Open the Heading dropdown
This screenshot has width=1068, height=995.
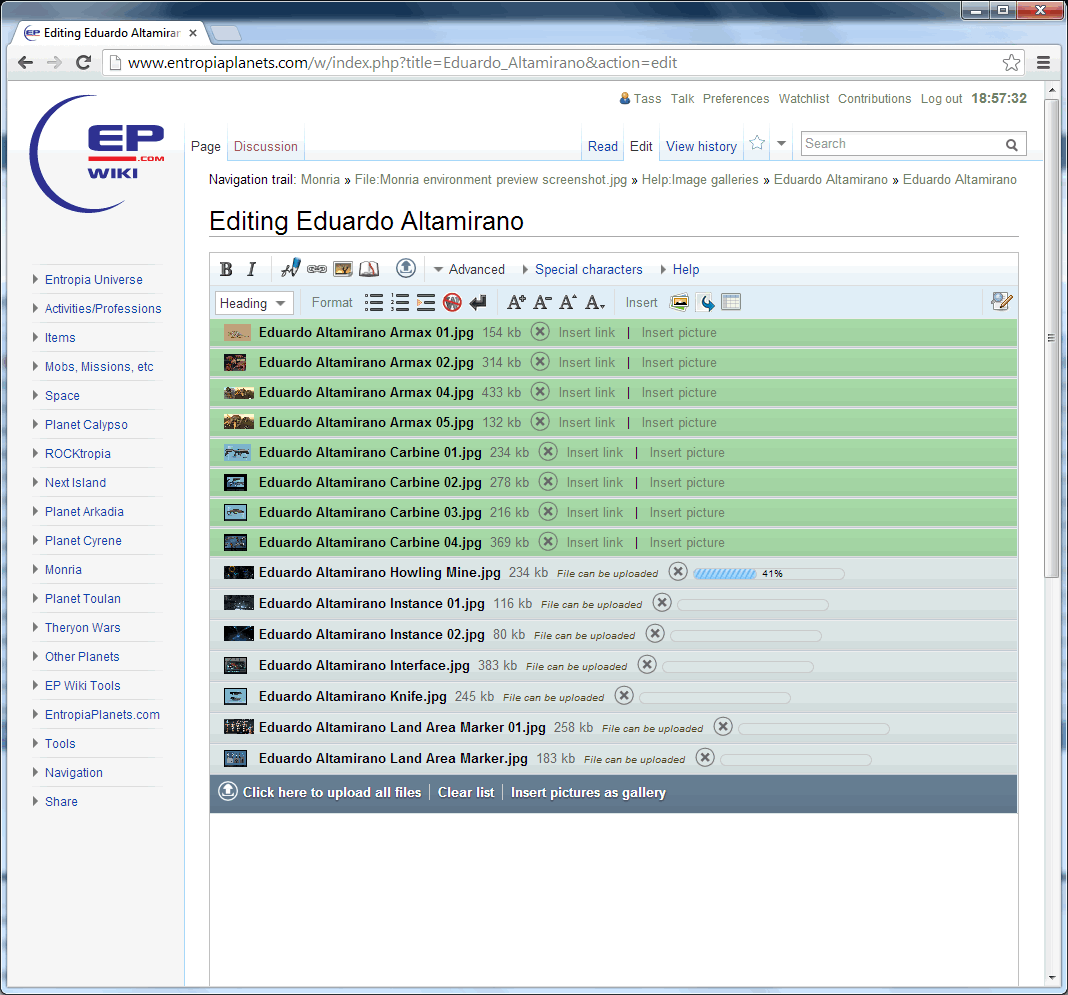(x=254, y=303)
